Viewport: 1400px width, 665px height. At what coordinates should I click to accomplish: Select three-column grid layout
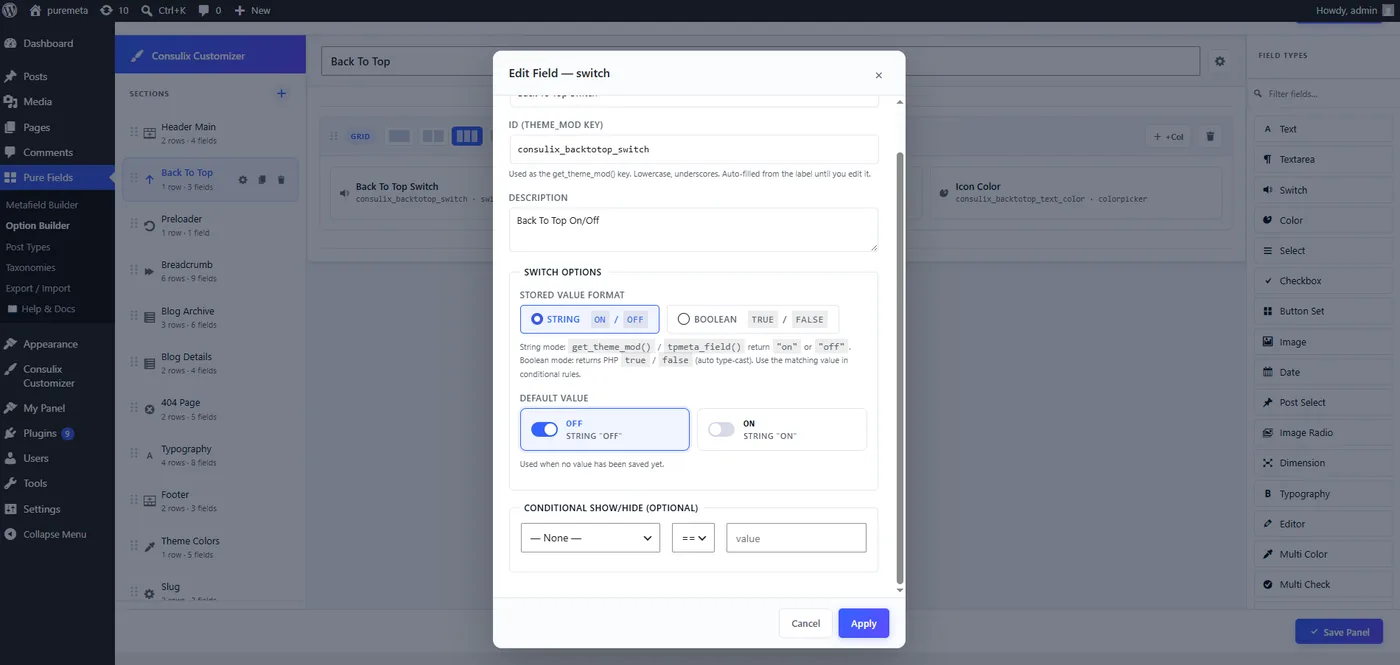tap(467, 136)
